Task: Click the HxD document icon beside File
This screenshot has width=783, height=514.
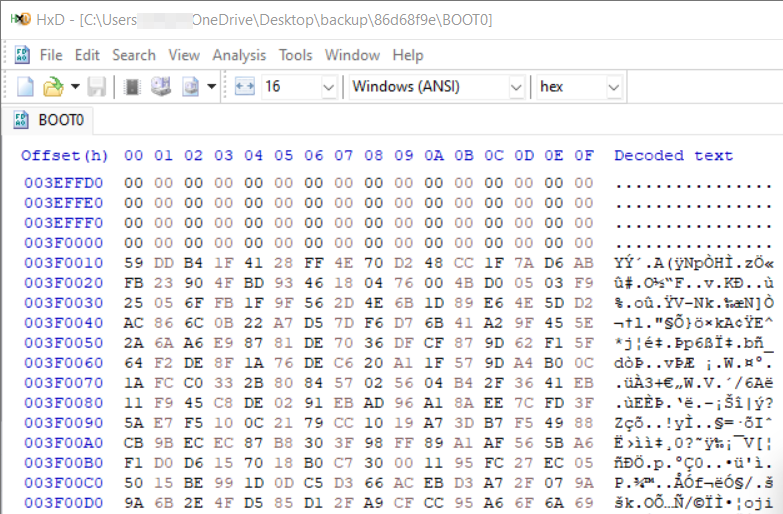Action: (x=22, y=55)
